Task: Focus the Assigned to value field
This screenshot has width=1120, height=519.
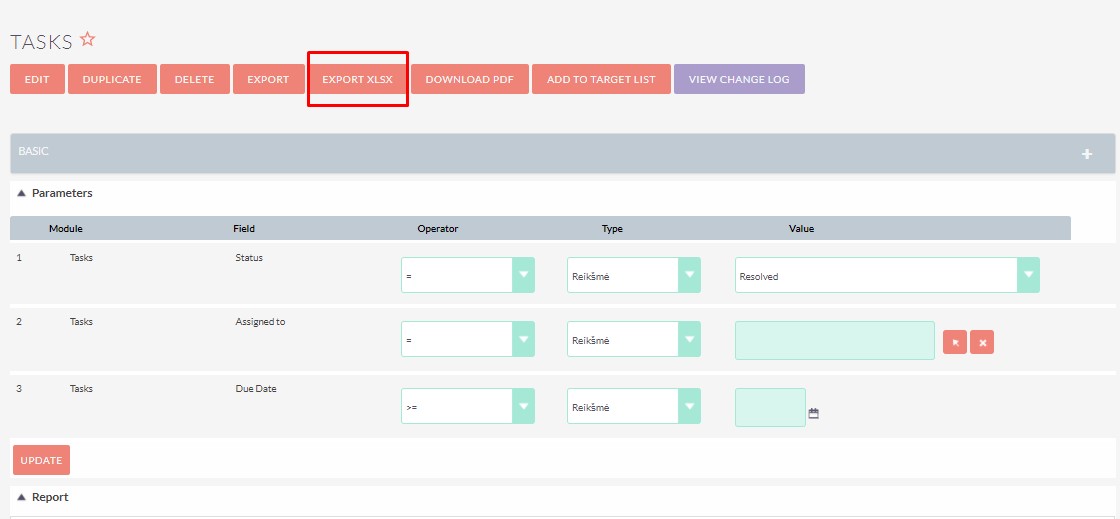Action: (x=835, y=341)
